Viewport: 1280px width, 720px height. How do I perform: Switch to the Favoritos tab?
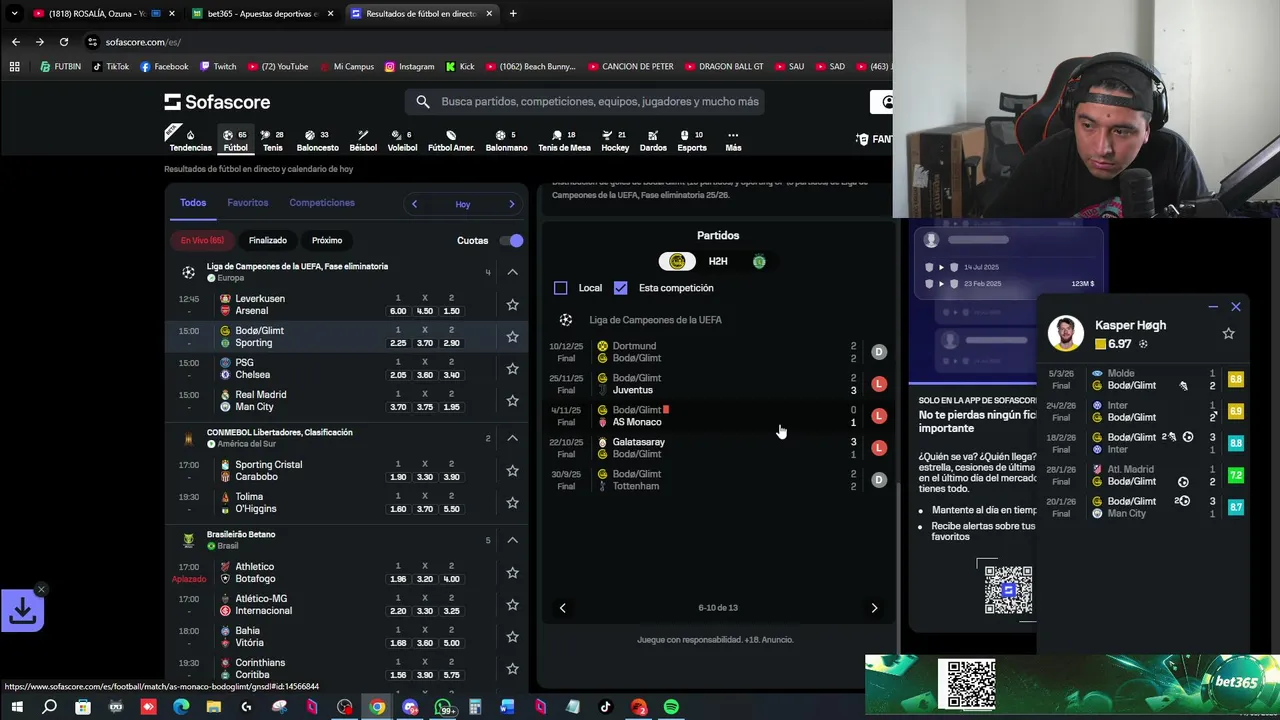click(248, 203)
